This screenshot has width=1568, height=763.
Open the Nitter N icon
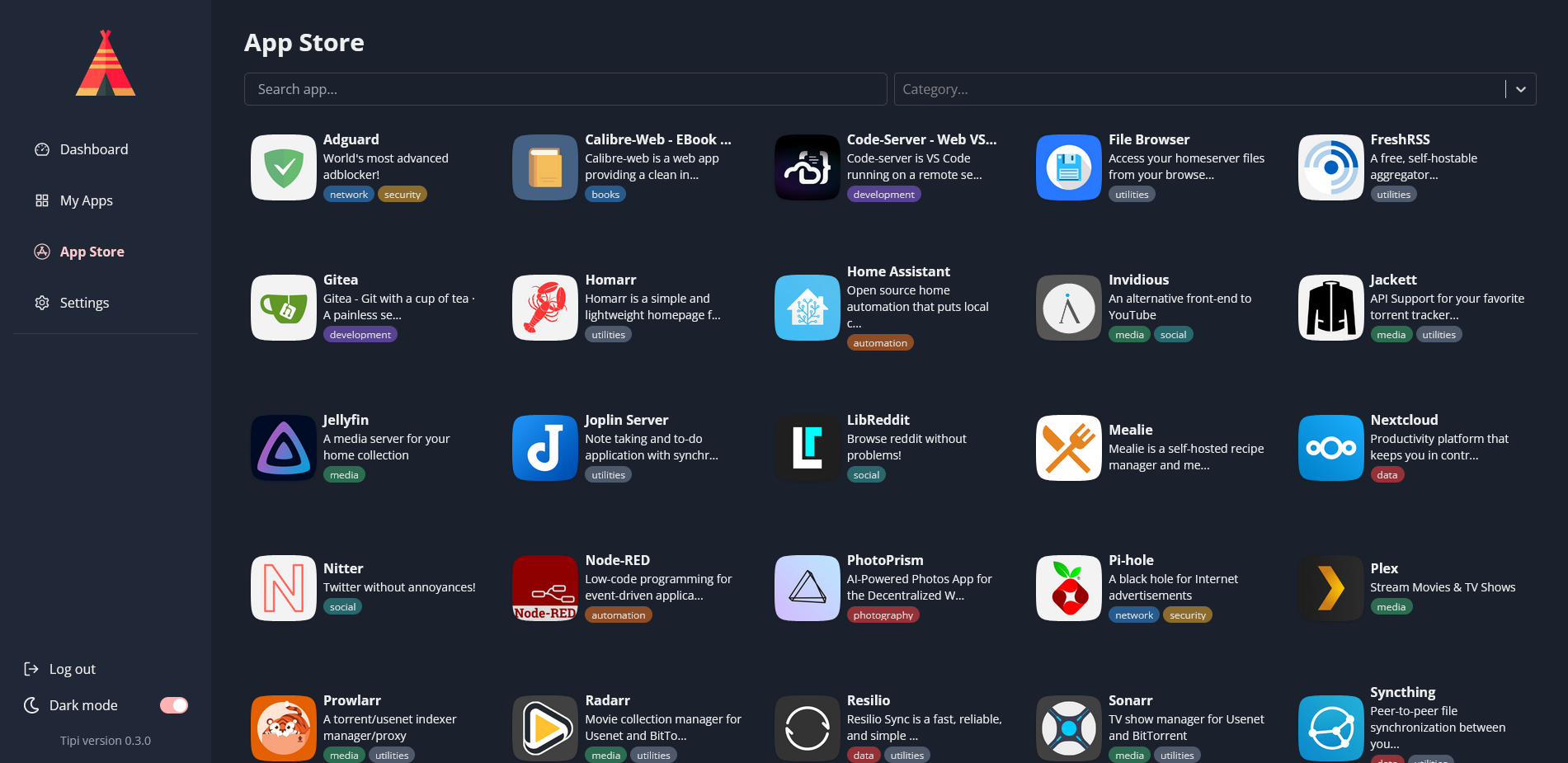tap(284, 588)
